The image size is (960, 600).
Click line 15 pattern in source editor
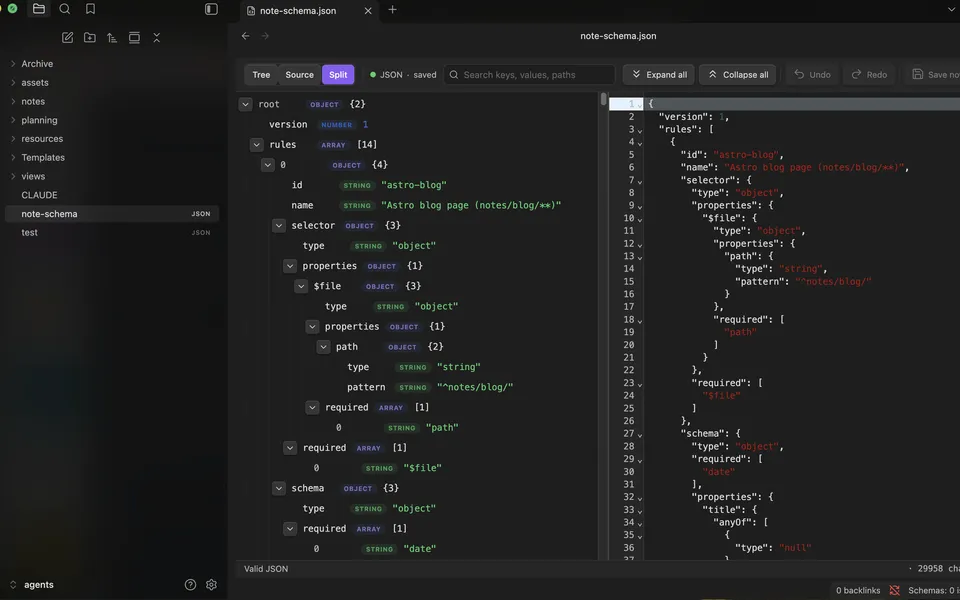click(x=803, y=282)
